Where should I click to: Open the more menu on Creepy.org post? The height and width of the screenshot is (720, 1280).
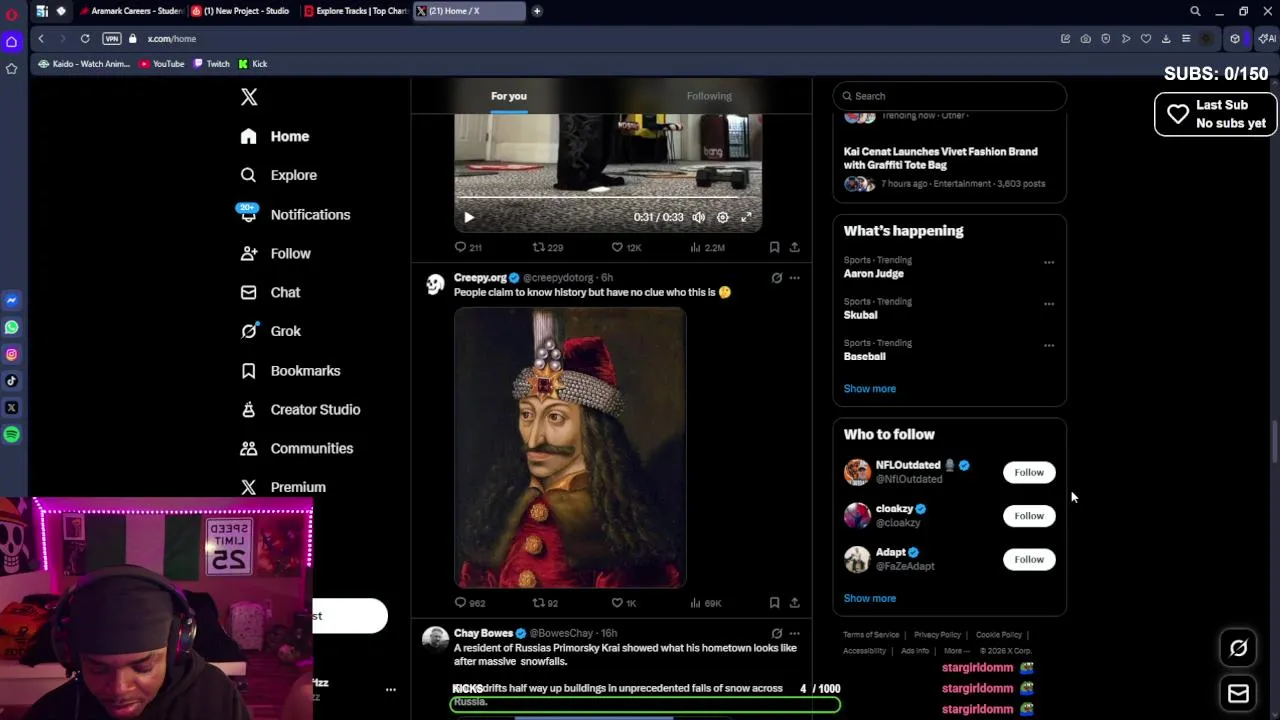794,278
